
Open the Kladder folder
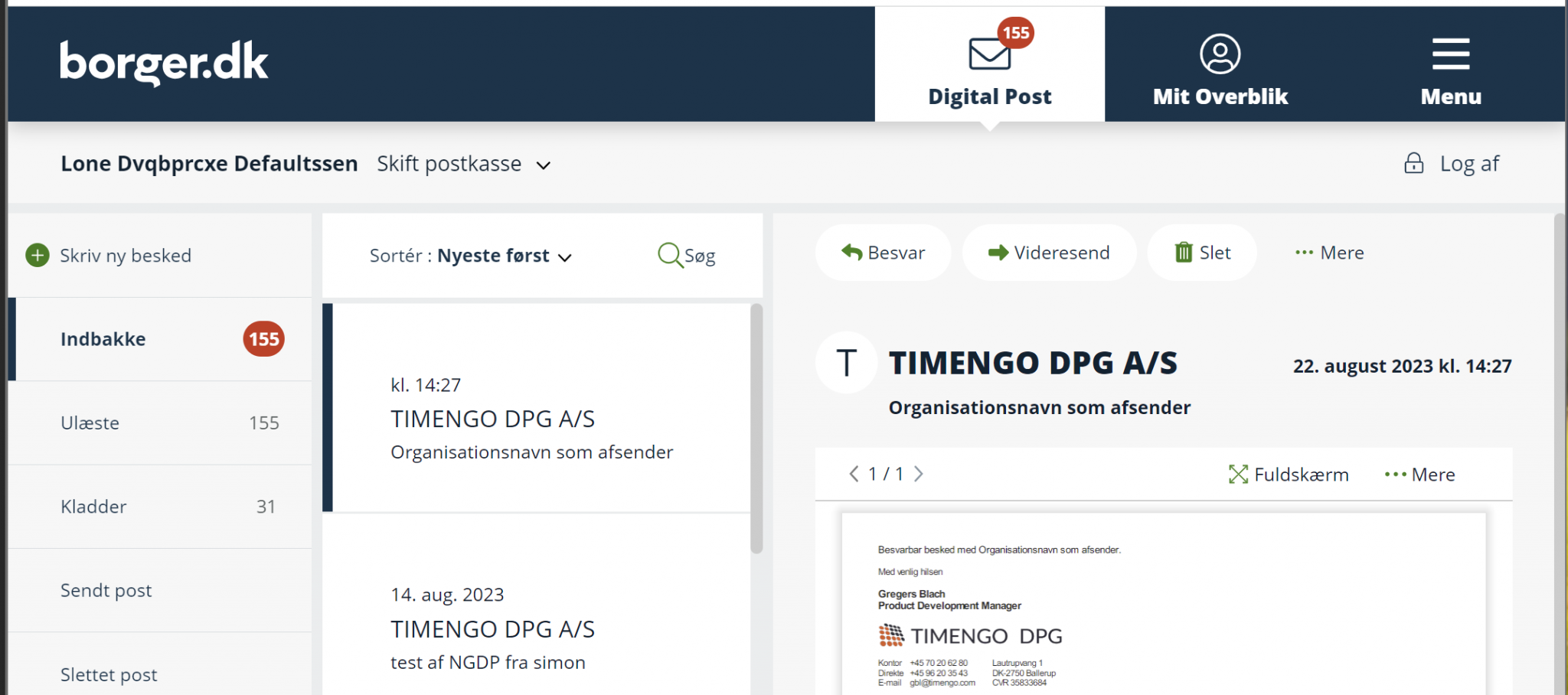93,507
